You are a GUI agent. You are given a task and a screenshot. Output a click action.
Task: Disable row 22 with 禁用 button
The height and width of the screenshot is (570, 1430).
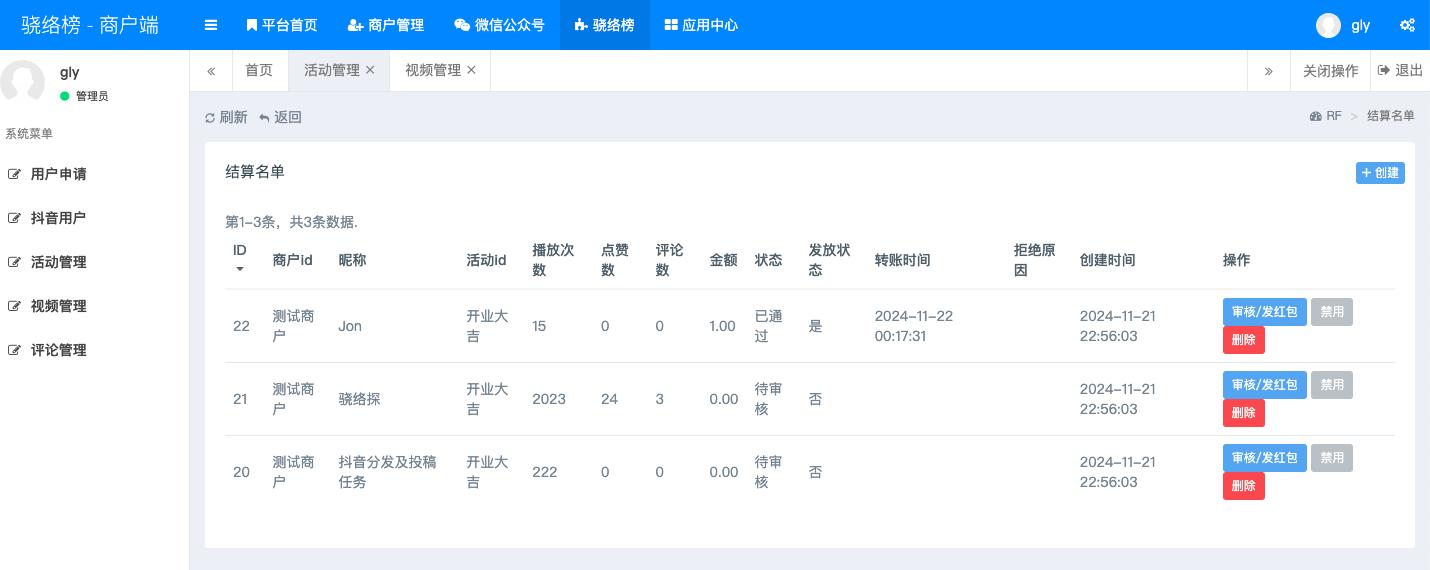coord(1331,312)
